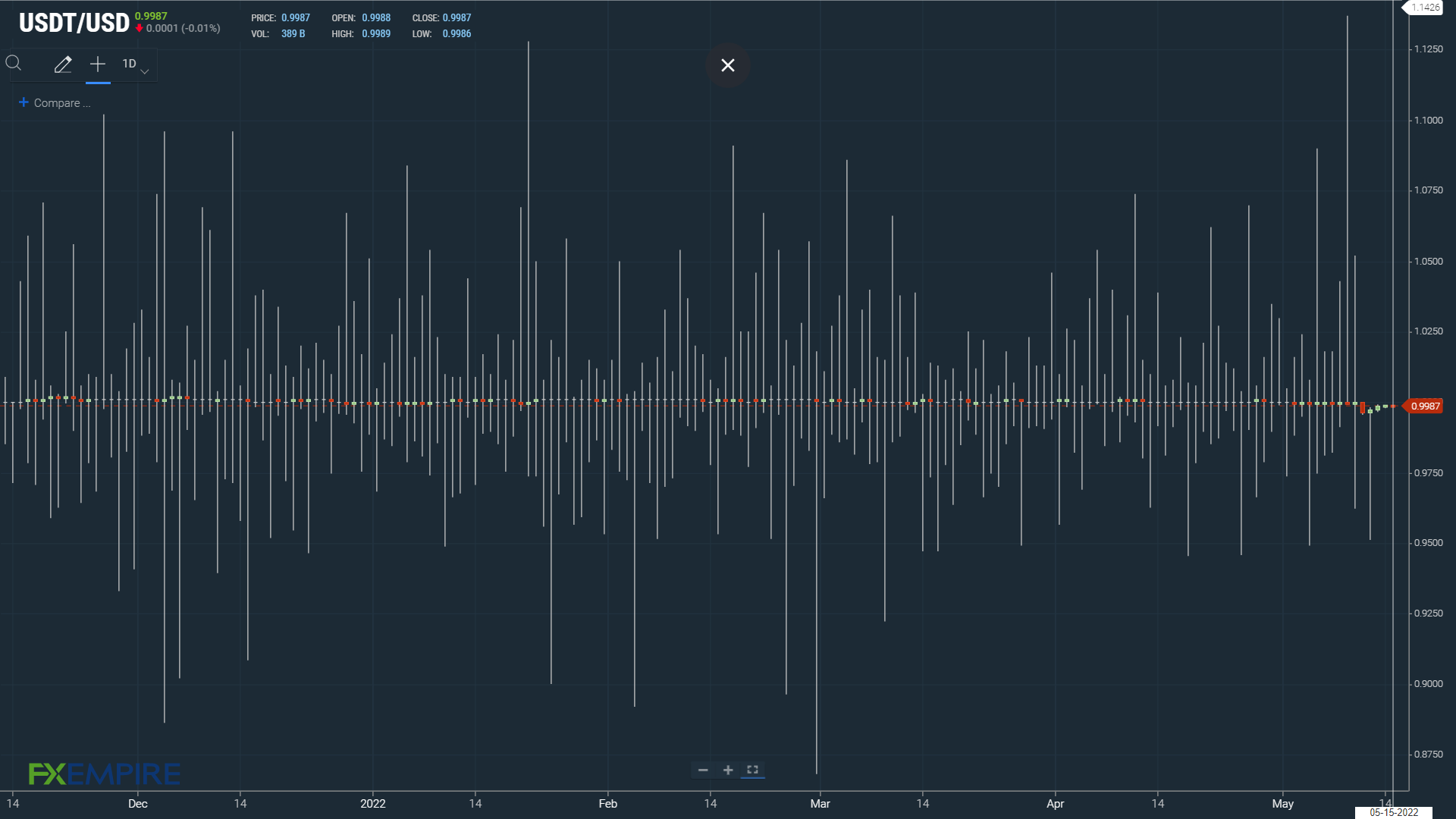Click the Compare add-symbol button
Image resolution: width=1456 pixels, height=819 pixels.
pyautogui.click(x=55, y=103)
